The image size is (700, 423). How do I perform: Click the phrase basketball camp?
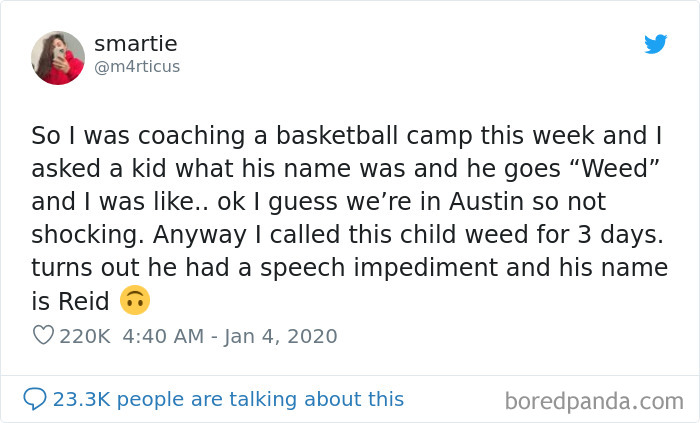[x=374, y=136]
